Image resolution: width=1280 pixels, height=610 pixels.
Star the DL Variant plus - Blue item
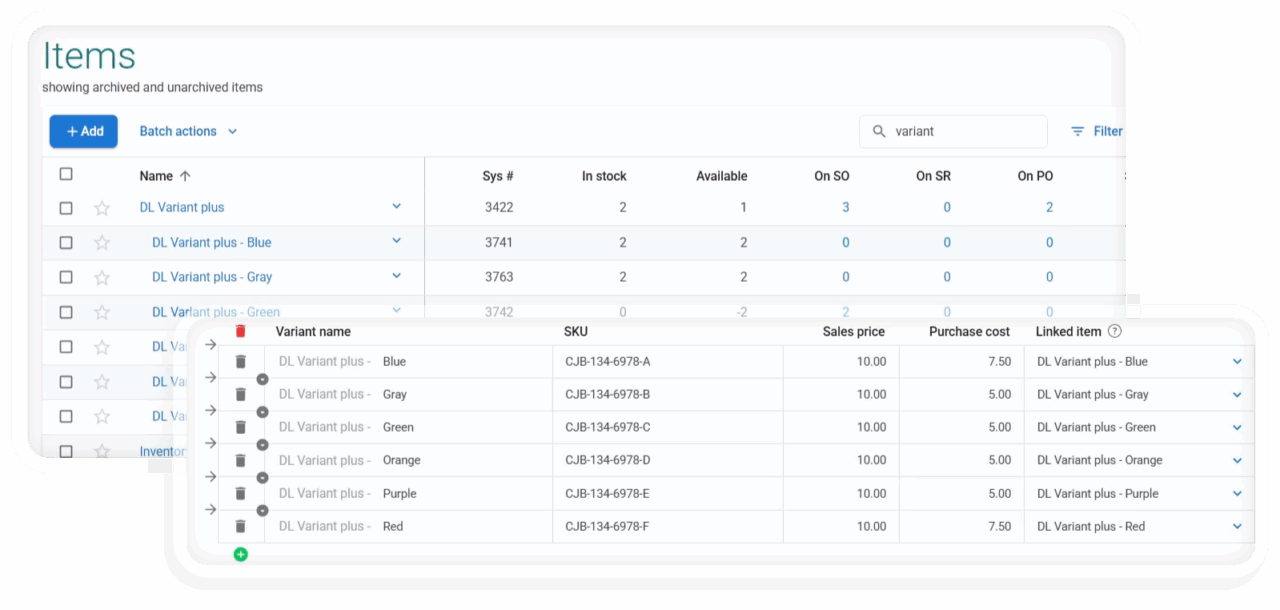coord(101,243)
